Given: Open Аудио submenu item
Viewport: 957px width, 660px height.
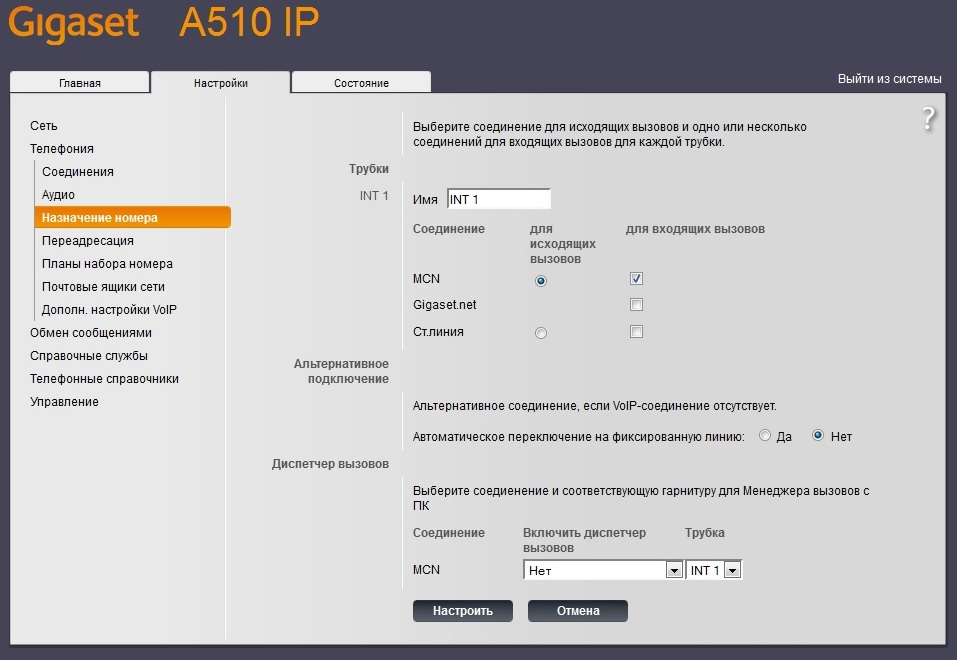Looking at the screenshot, I should pos(58,195).
